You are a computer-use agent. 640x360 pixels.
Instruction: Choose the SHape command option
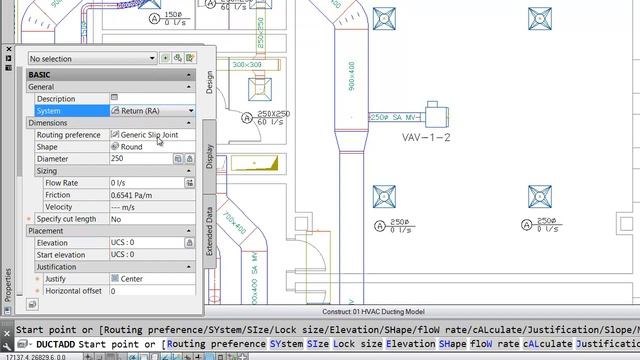(453, 344)
